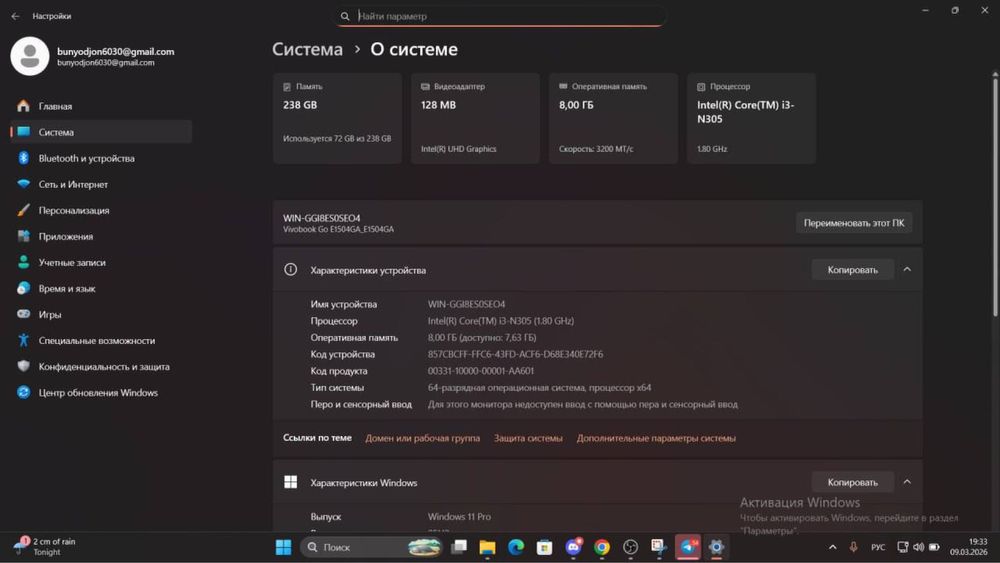Screen dimensions: 1000x563
Task: Open the Защита системы link
Action: point(528,438)
